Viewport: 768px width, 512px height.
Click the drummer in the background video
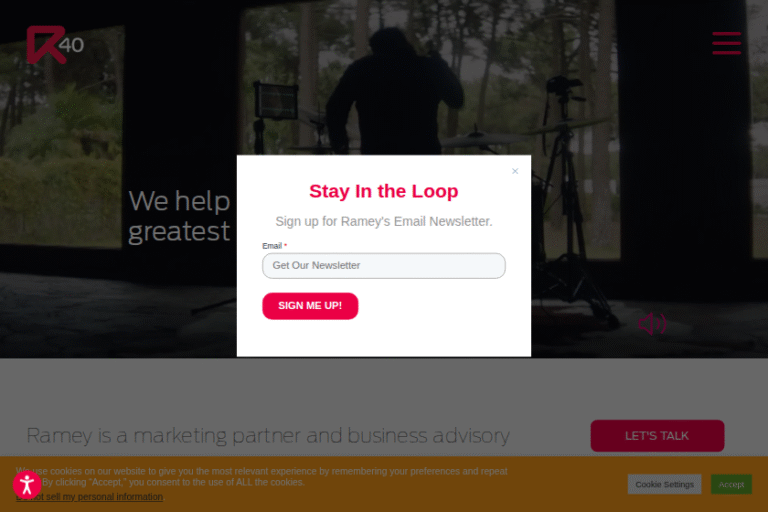[x=393, y=93]
